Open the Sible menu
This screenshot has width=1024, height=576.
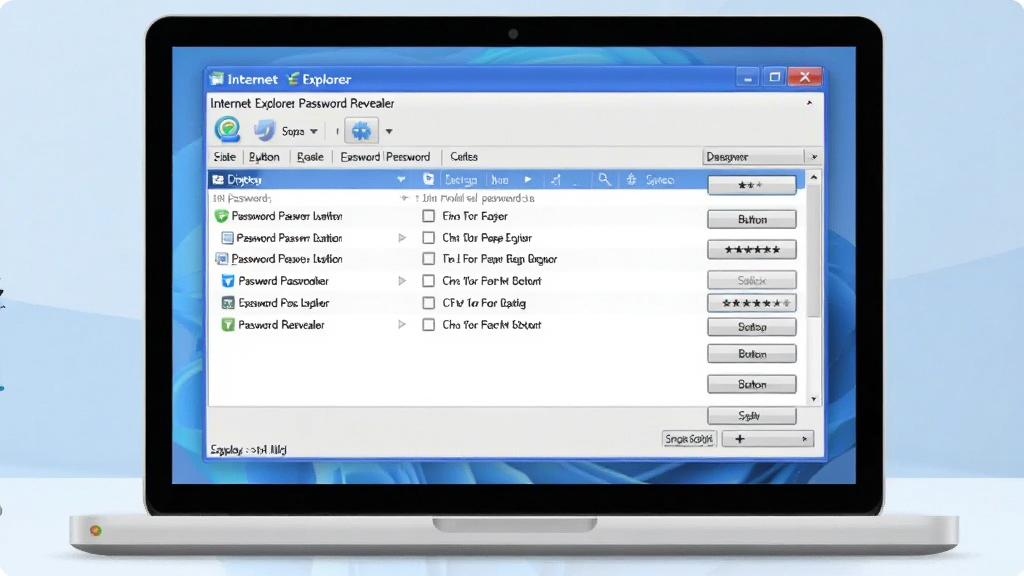225,157
